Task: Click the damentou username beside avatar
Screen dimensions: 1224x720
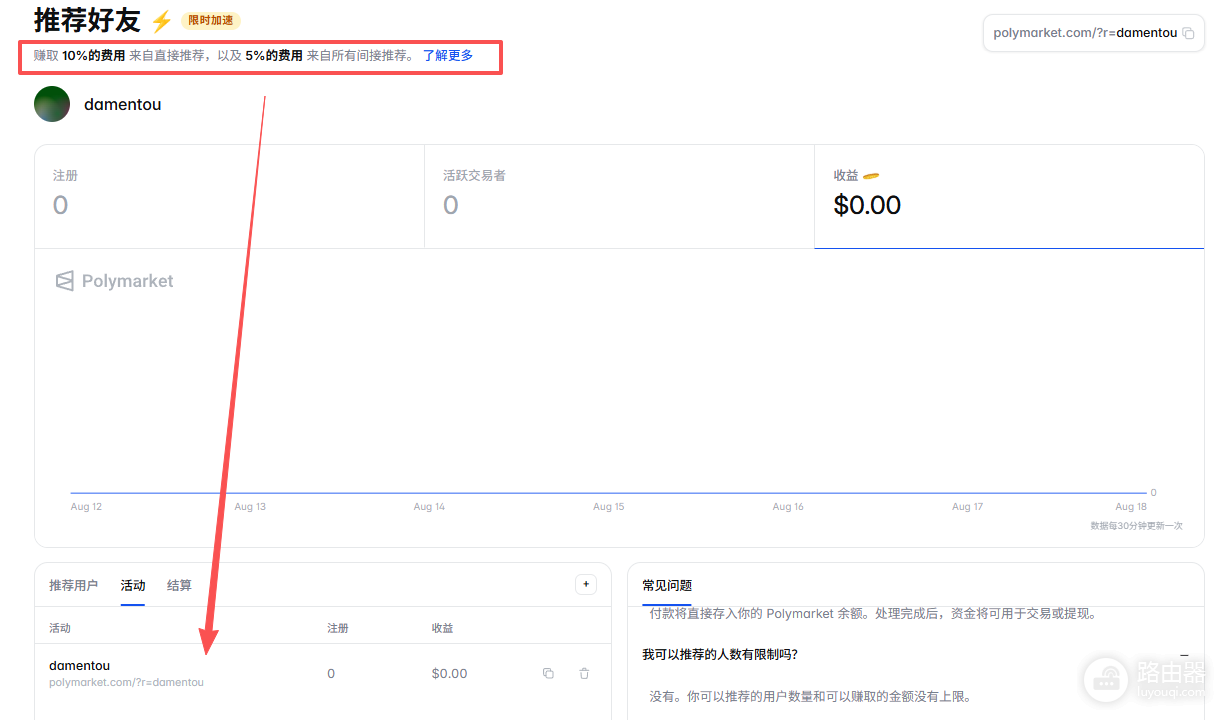Action: click(122, 104)
